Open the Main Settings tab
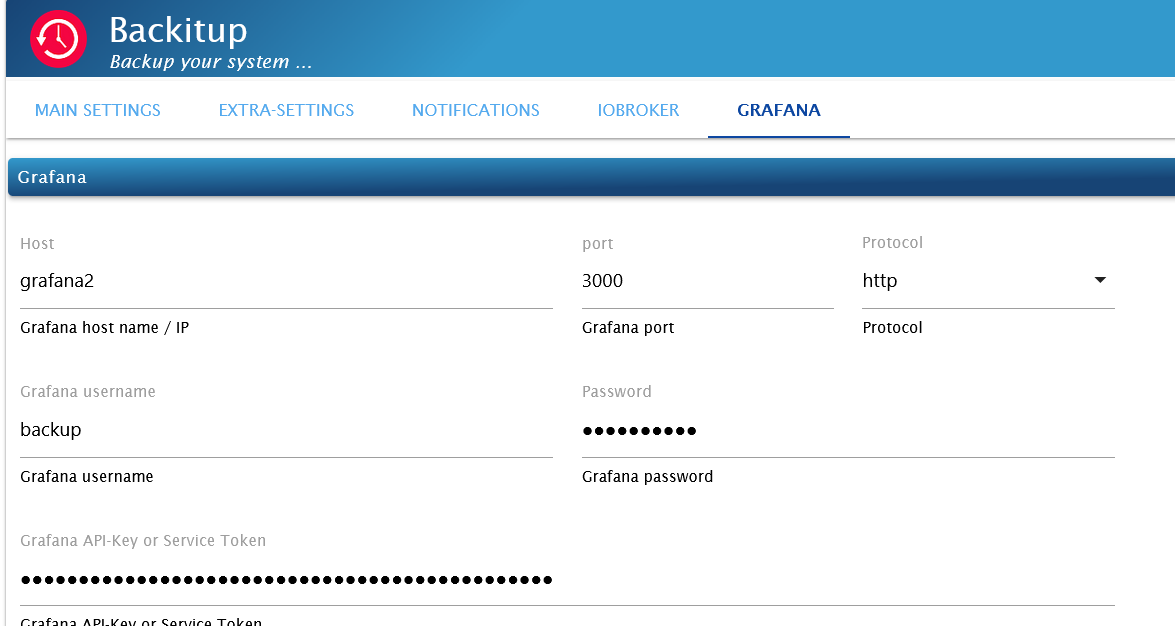Viewport: 1175px width, 626px height. coord(97,110)
